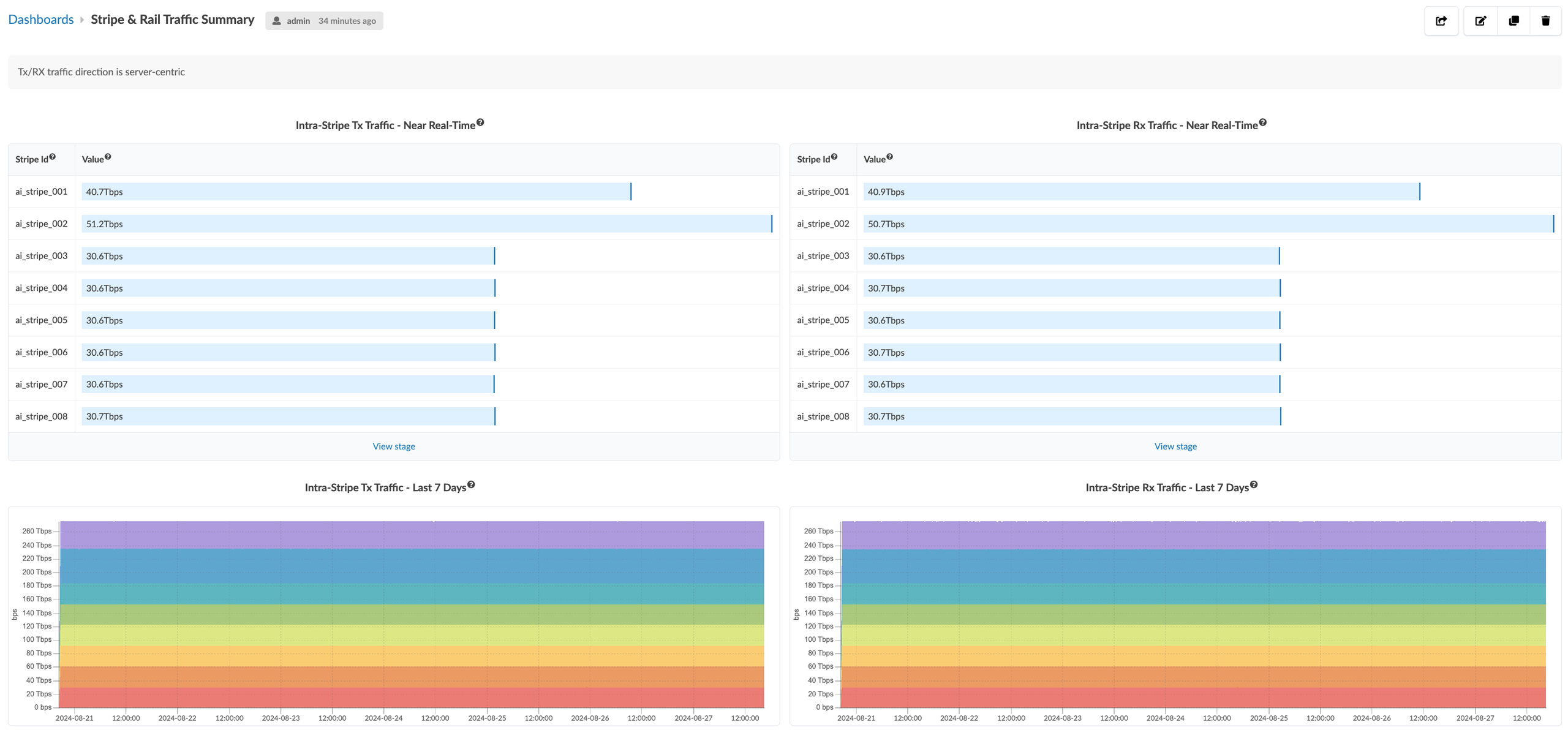The image size is (1568, 730).
Task: Click the purple band in Tx 7-day chart
Action: [x=412, y=535]
